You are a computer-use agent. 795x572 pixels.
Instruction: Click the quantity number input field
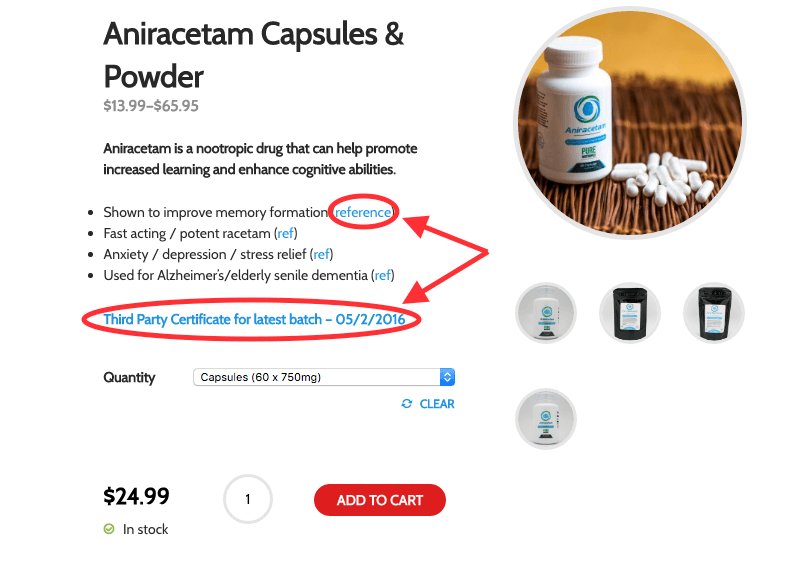(248, 499)
